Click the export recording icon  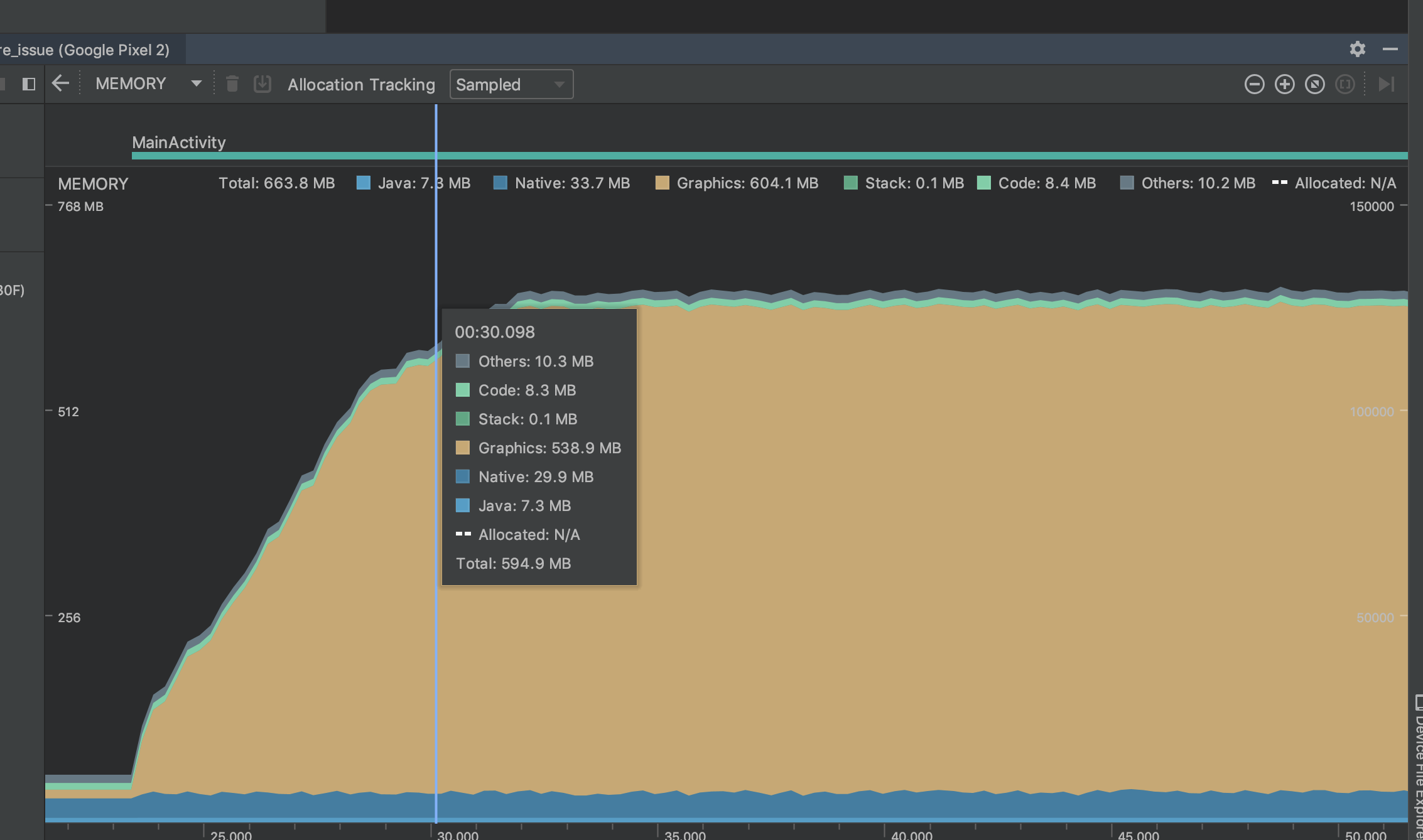(262, 83)
